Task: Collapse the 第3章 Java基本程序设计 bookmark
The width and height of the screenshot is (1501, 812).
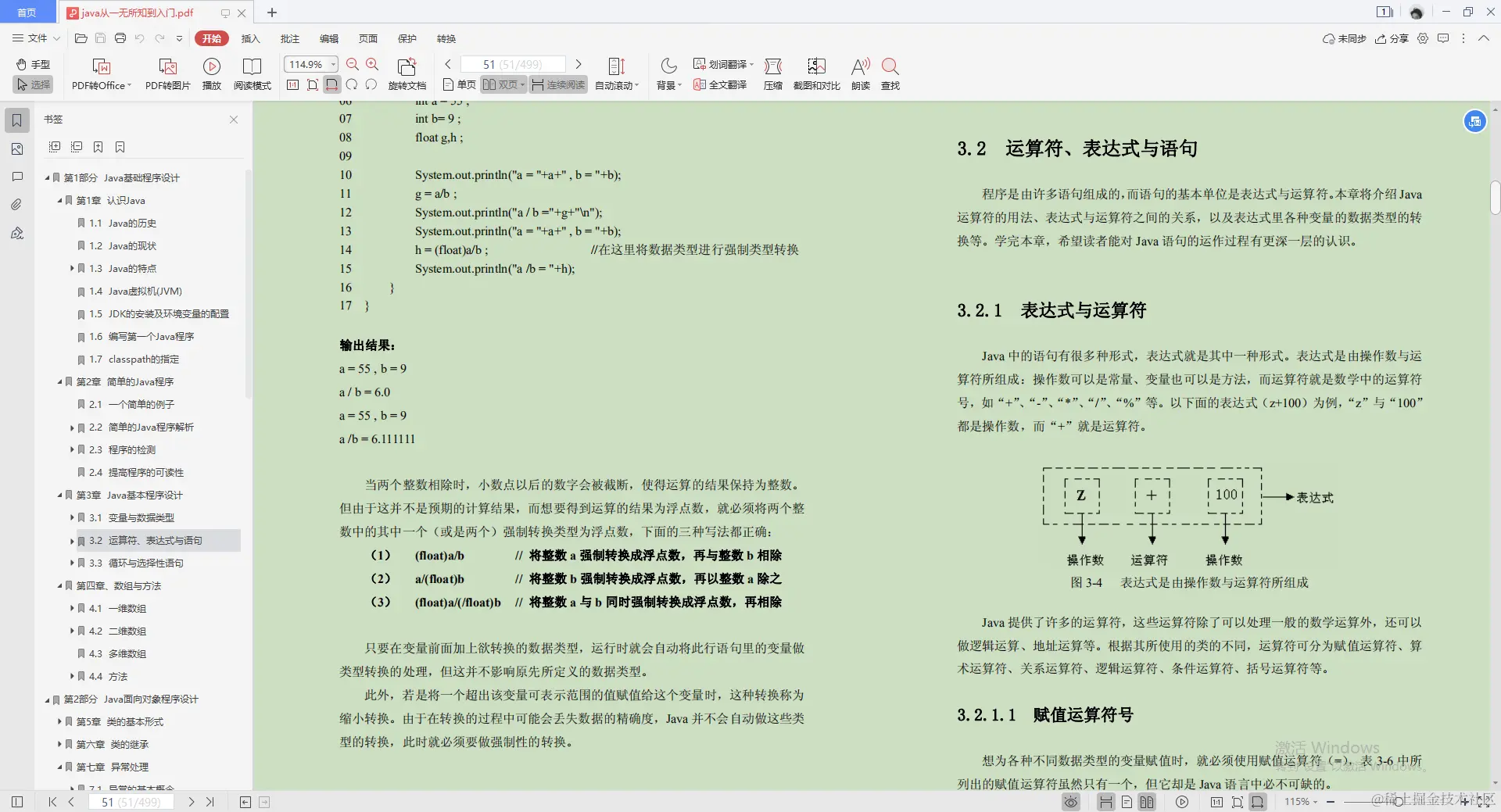Action: tap(61, 495)
